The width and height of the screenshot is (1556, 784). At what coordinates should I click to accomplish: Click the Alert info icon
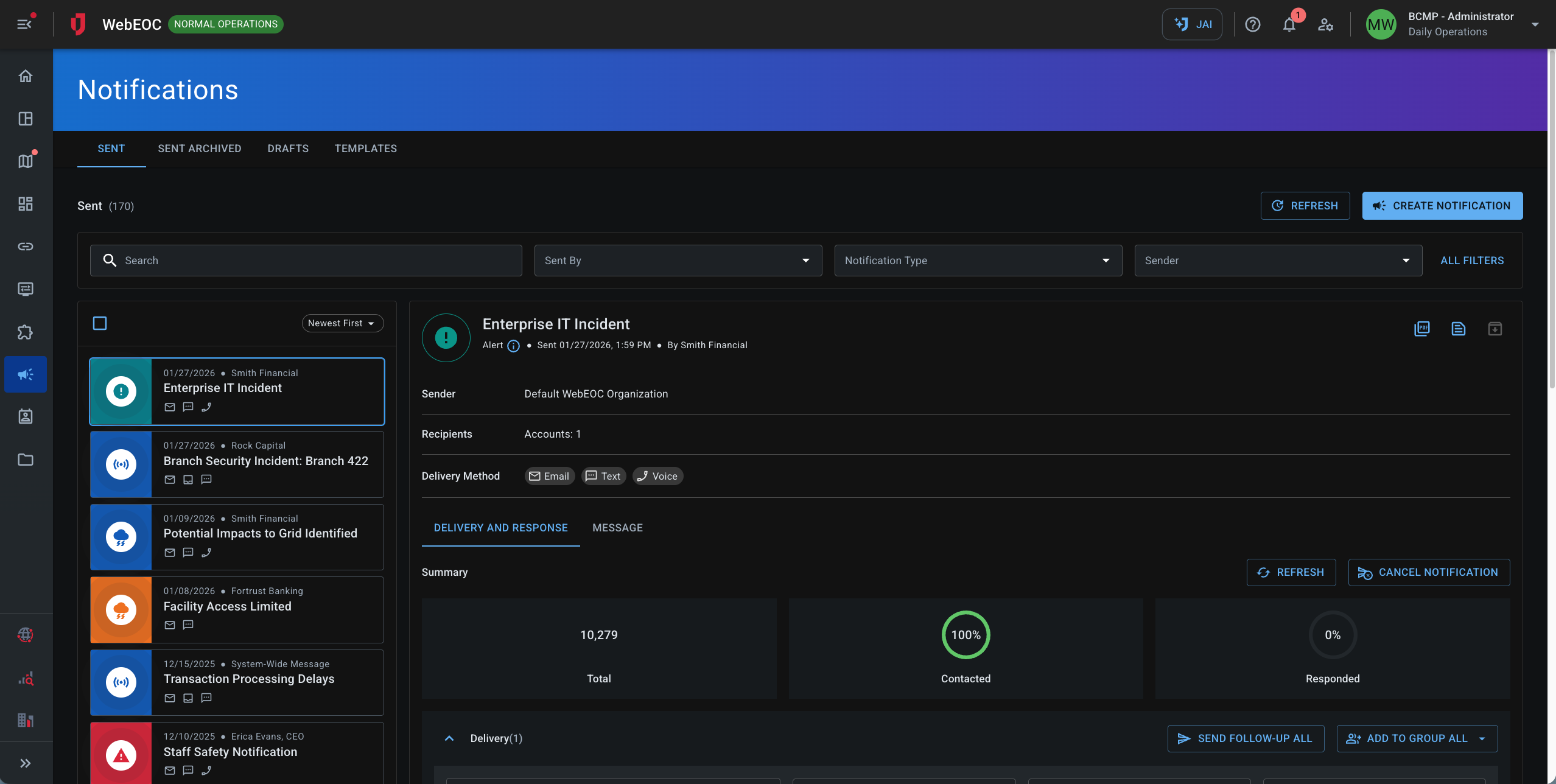[x=513, y=346]
